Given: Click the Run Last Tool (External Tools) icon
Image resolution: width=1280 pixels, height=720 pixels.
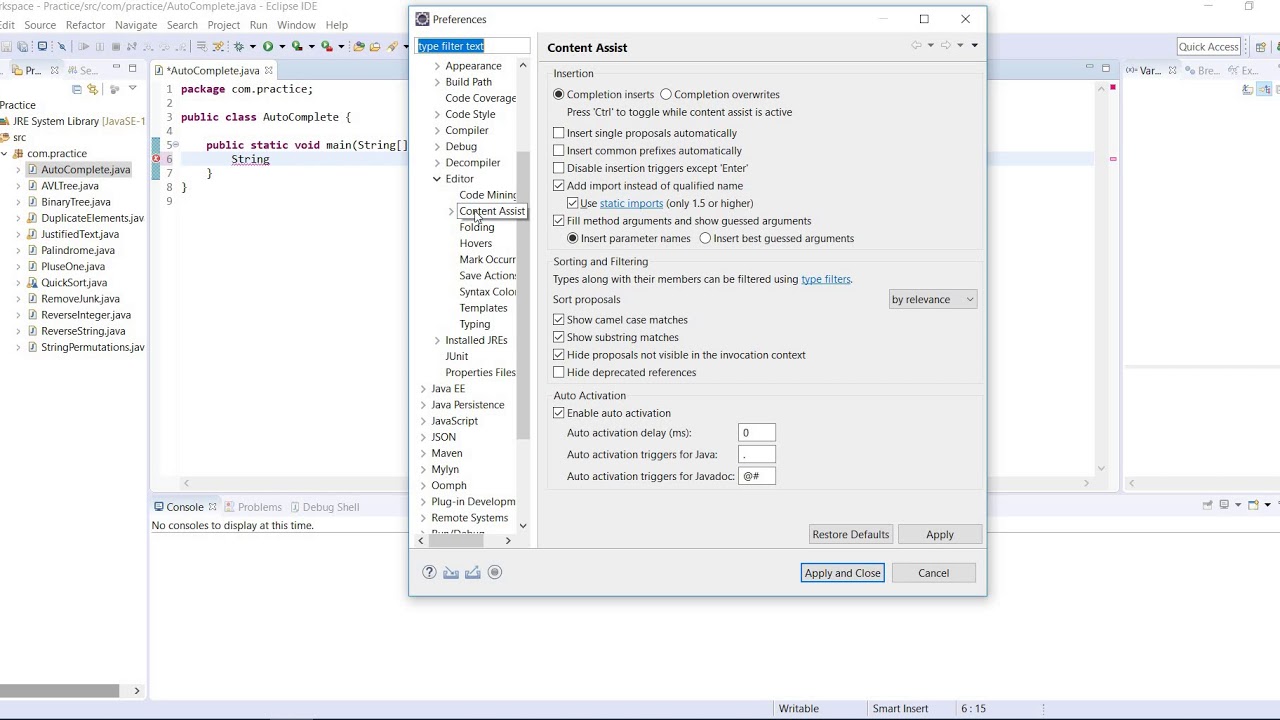Looking at the screenshot, I should coord(327,46).
